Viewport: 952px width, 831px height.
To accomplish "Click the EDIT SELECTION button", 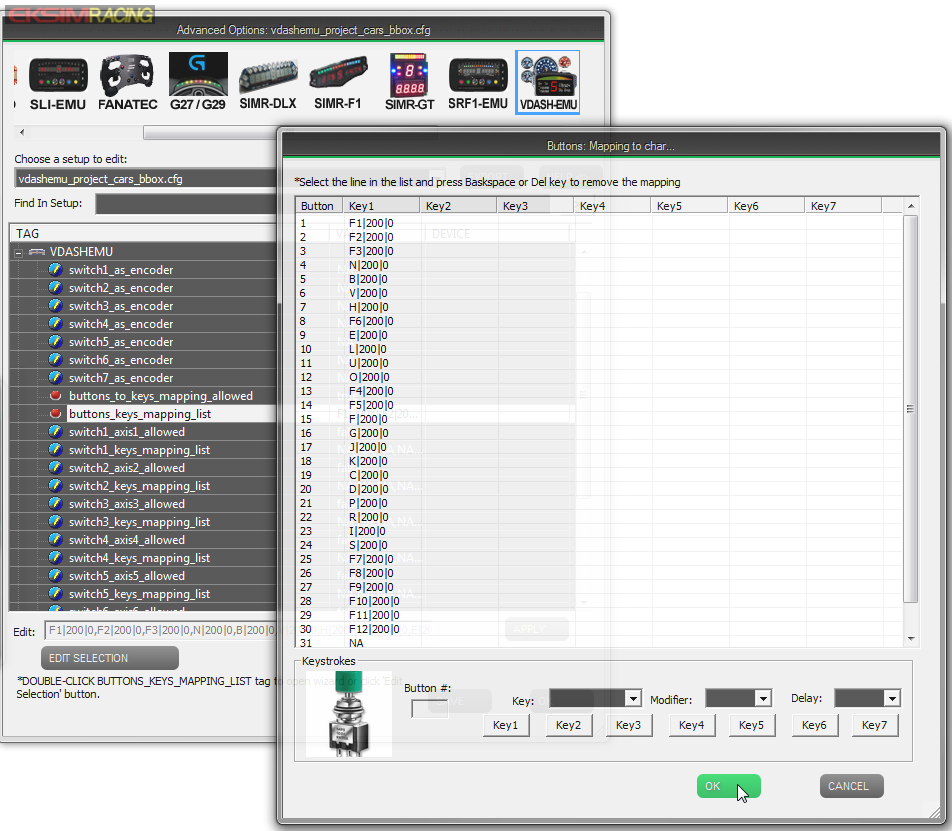I will coord(110,658).
